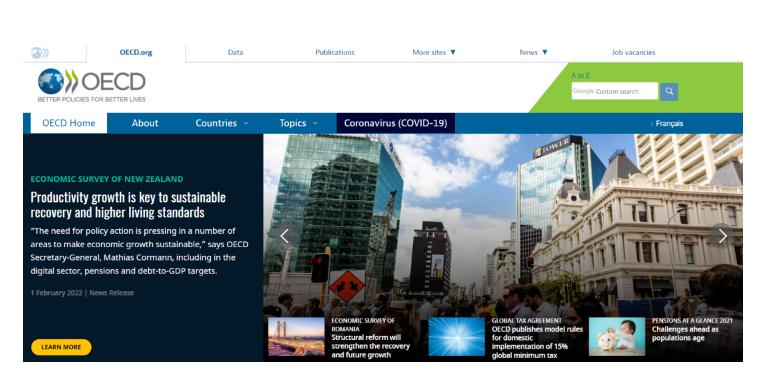Screen dimensions: 759x373
Task: Click the small grey globe icon in top bar
Action: click(40, 53)
